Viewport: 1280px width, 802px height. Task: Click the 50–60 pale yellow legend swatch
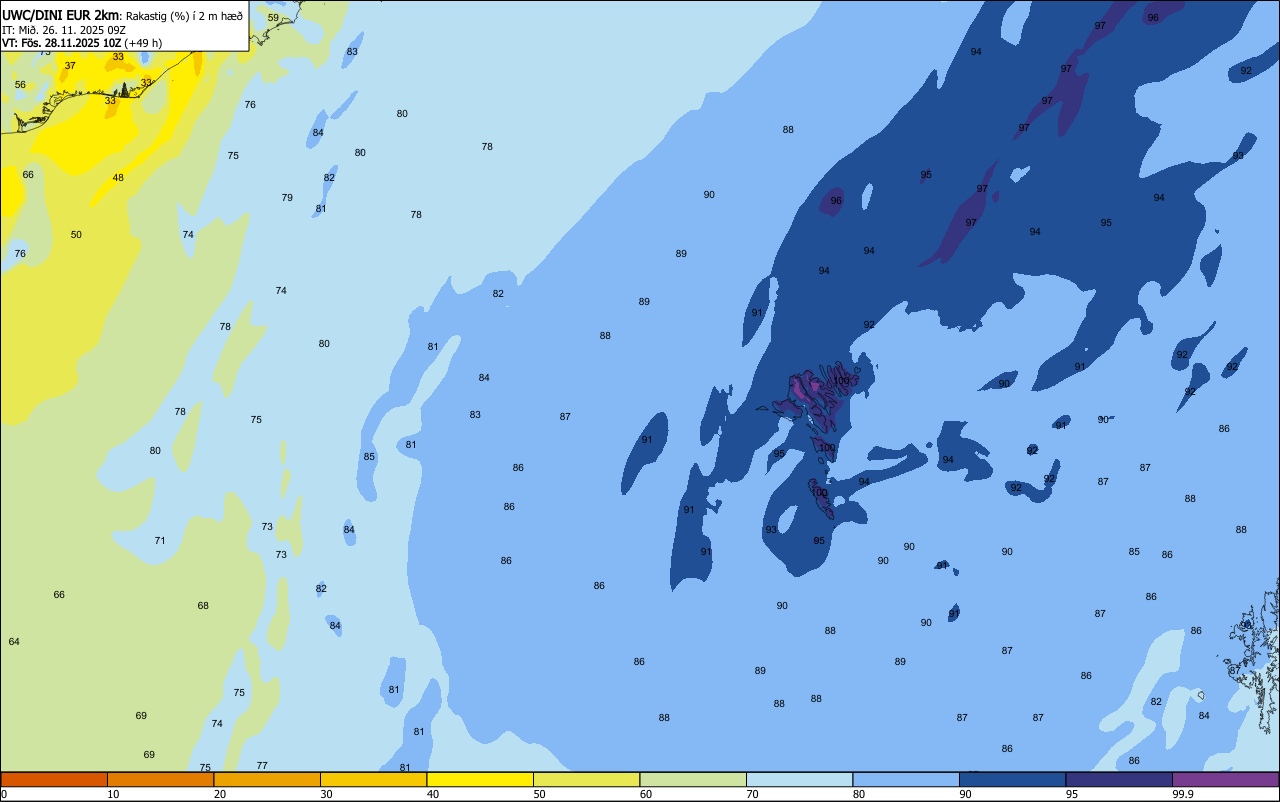coord(586,779)
